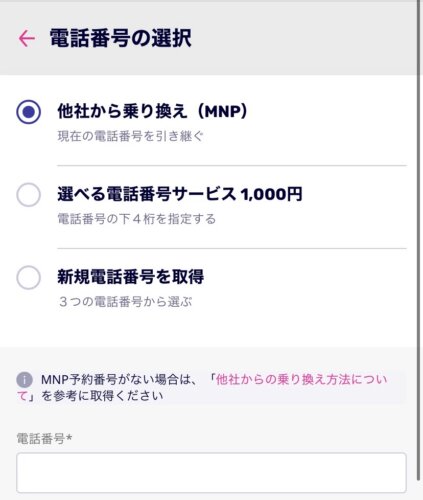Click the vertical scrollbar on the right edge
Screen dimensions: 423x500
point(419,240)
